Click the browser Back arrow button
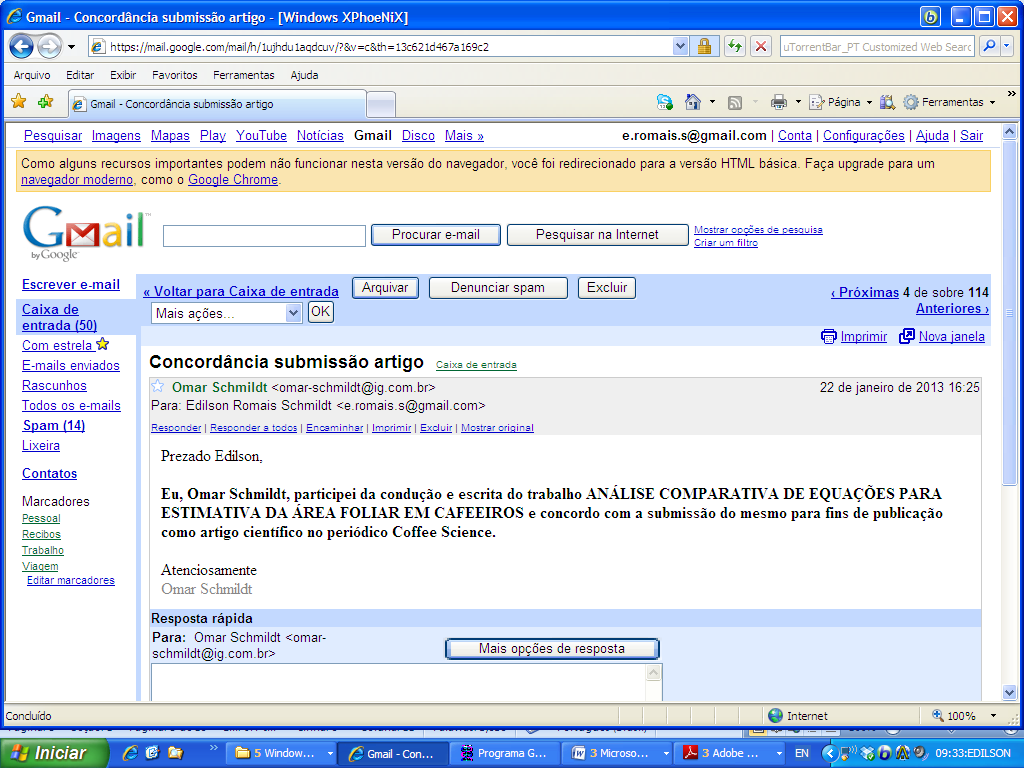1024x768 pixels. click(22, 46)
